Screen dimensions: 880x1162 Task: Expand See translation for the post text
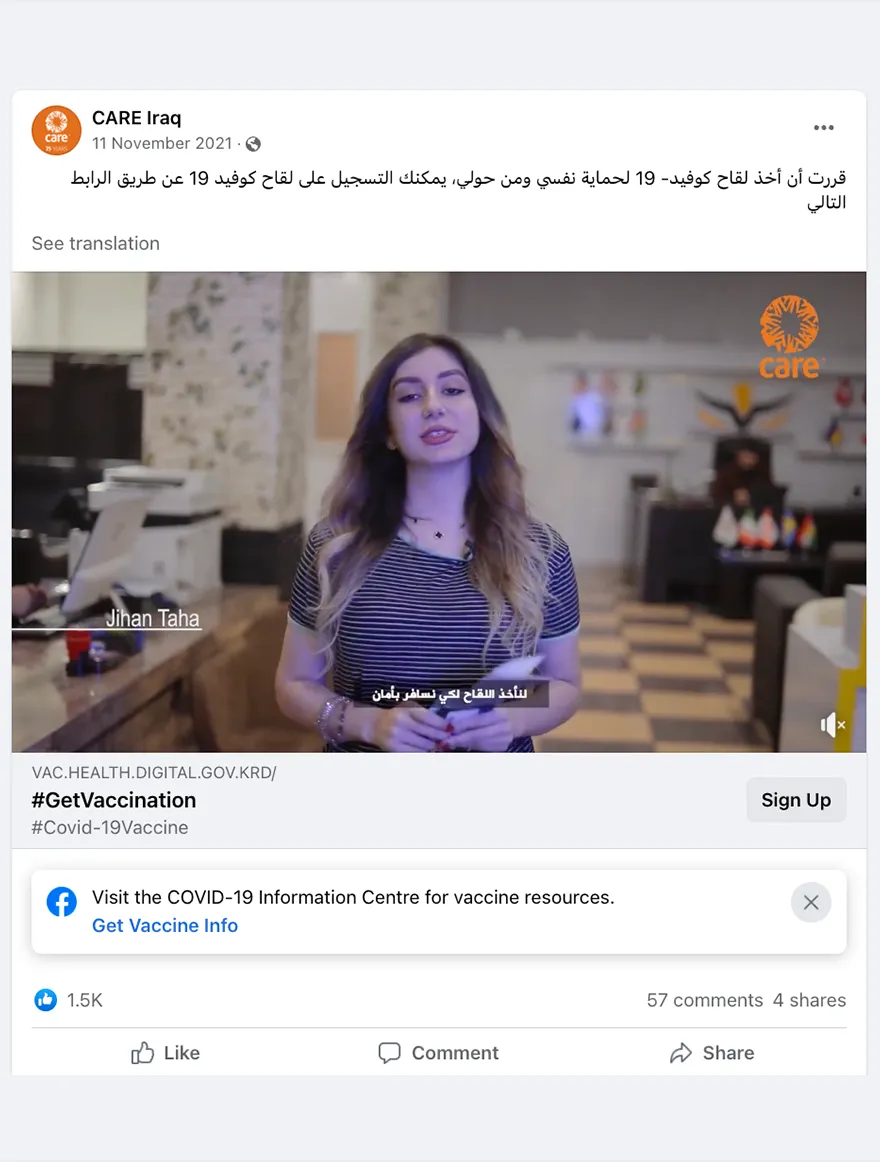[x=96, y=244]
